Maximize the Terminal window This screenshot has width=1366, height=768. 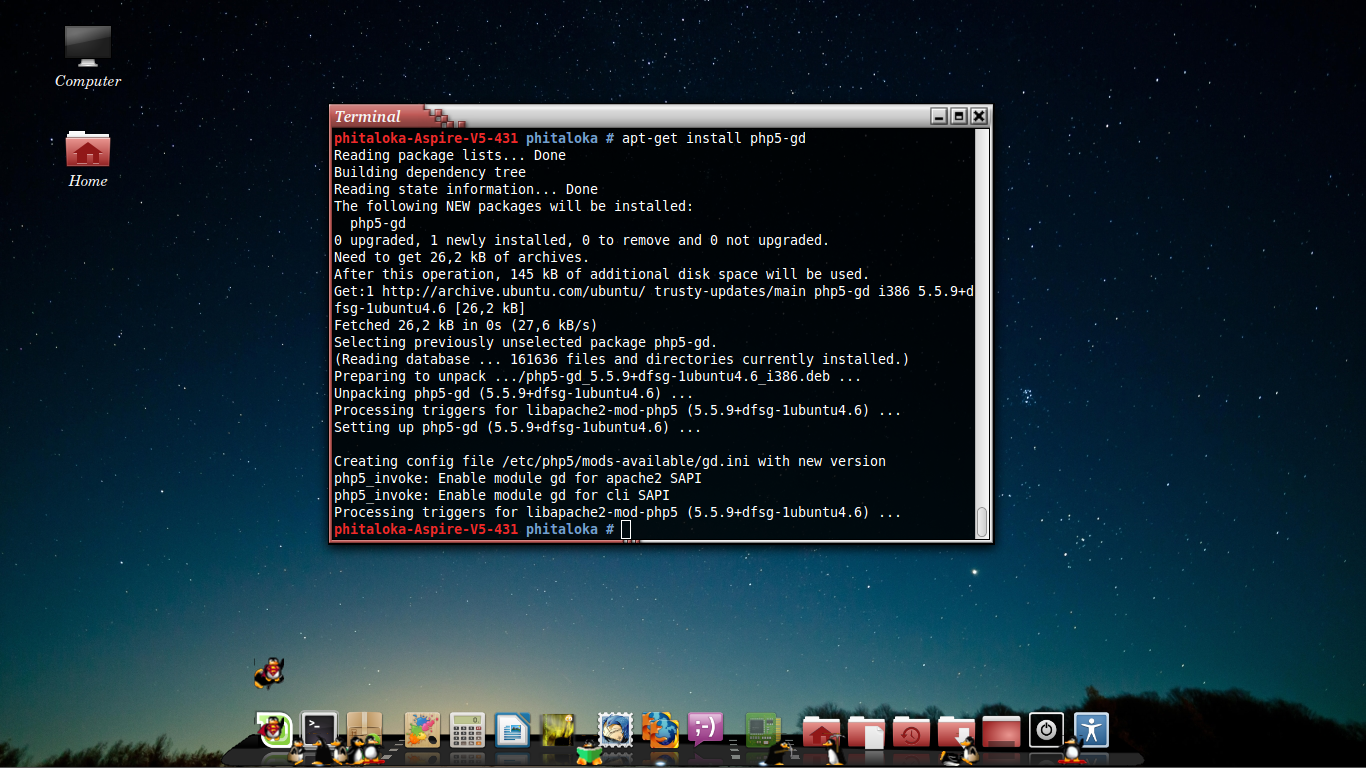[959, 116]
